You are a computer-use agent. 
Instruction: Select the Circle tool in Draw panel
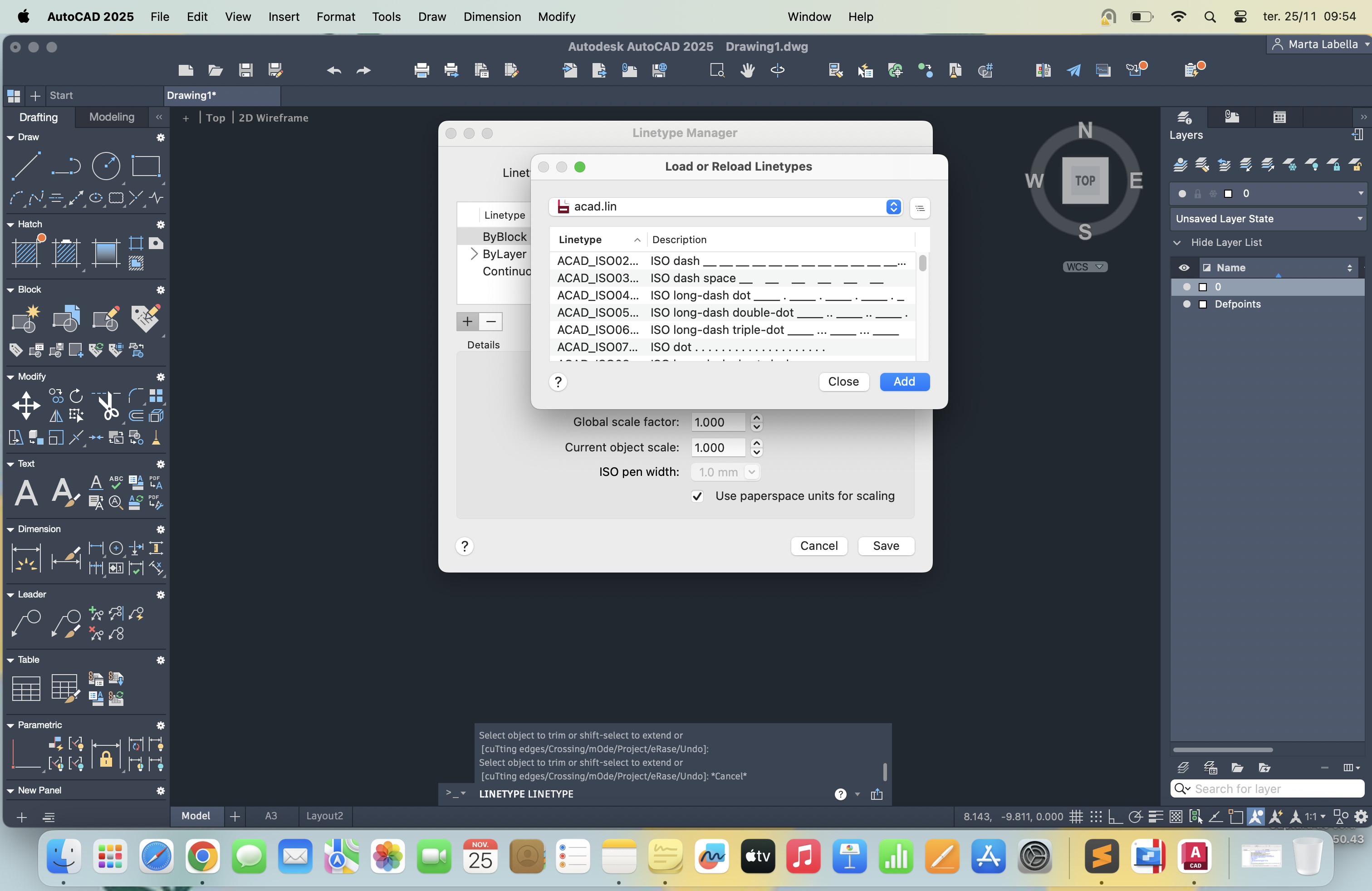click(106, 166)
